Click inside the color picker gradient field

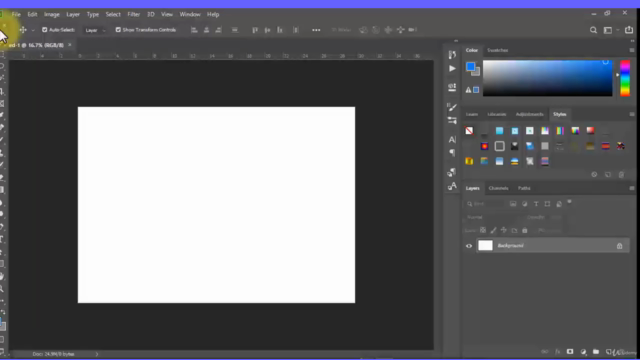click(x=547, y=78)
